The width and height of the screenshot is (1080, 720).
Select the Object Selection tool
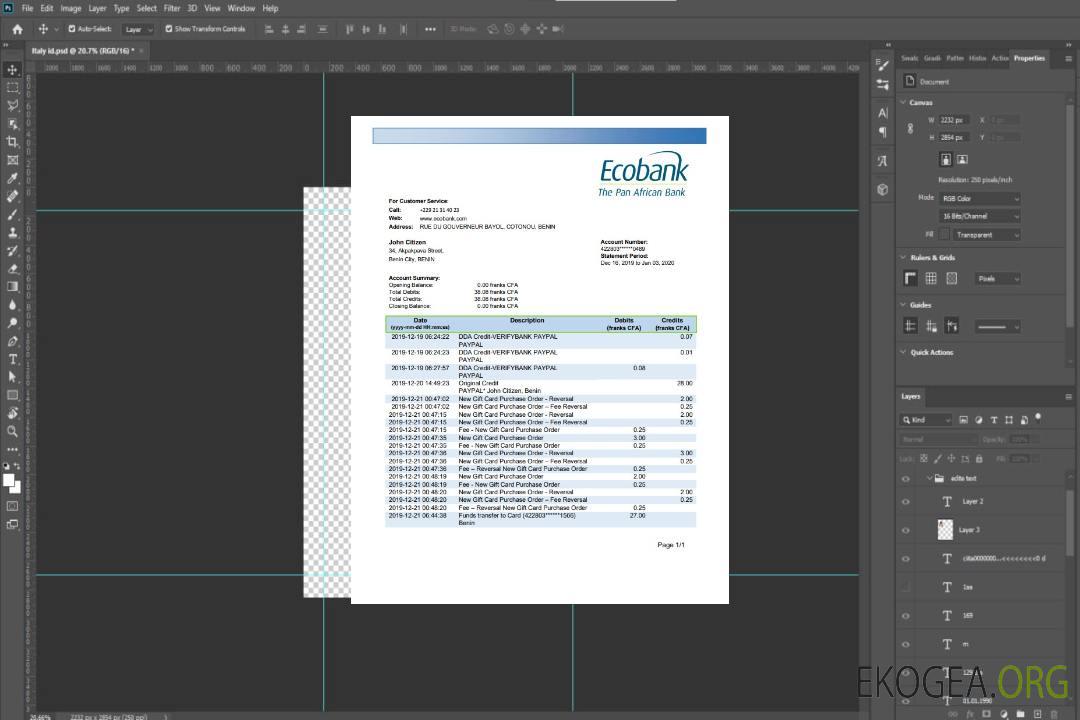[x=12, y=124]
